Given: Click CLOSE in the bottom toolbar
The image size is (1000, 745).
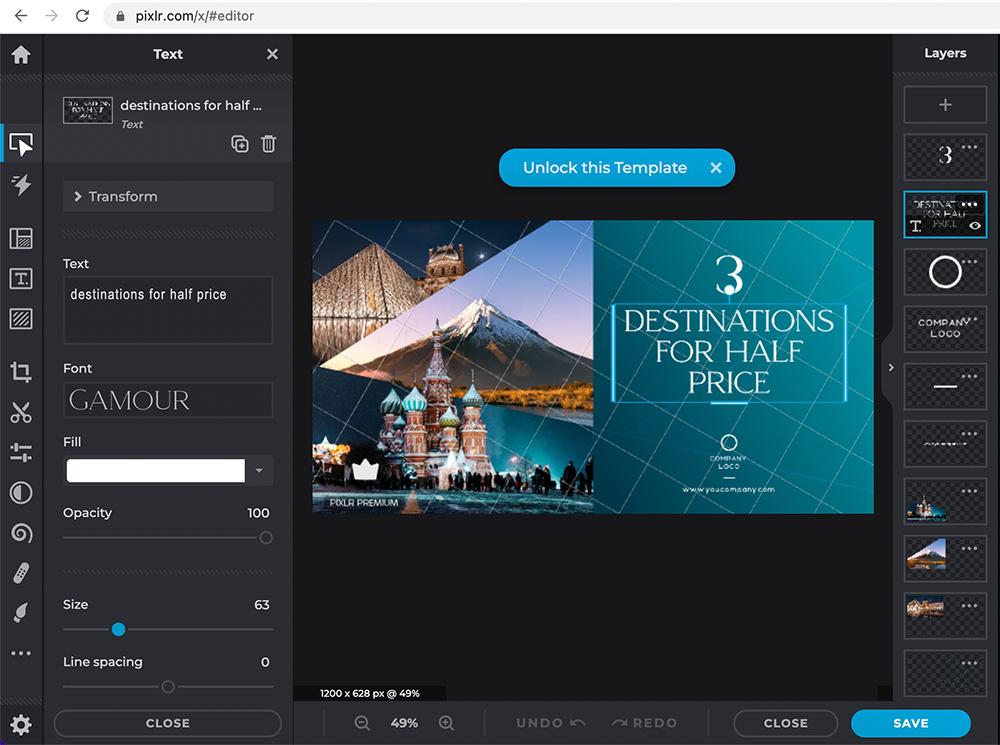Looking at the screenshot, I should pos(786,723).
